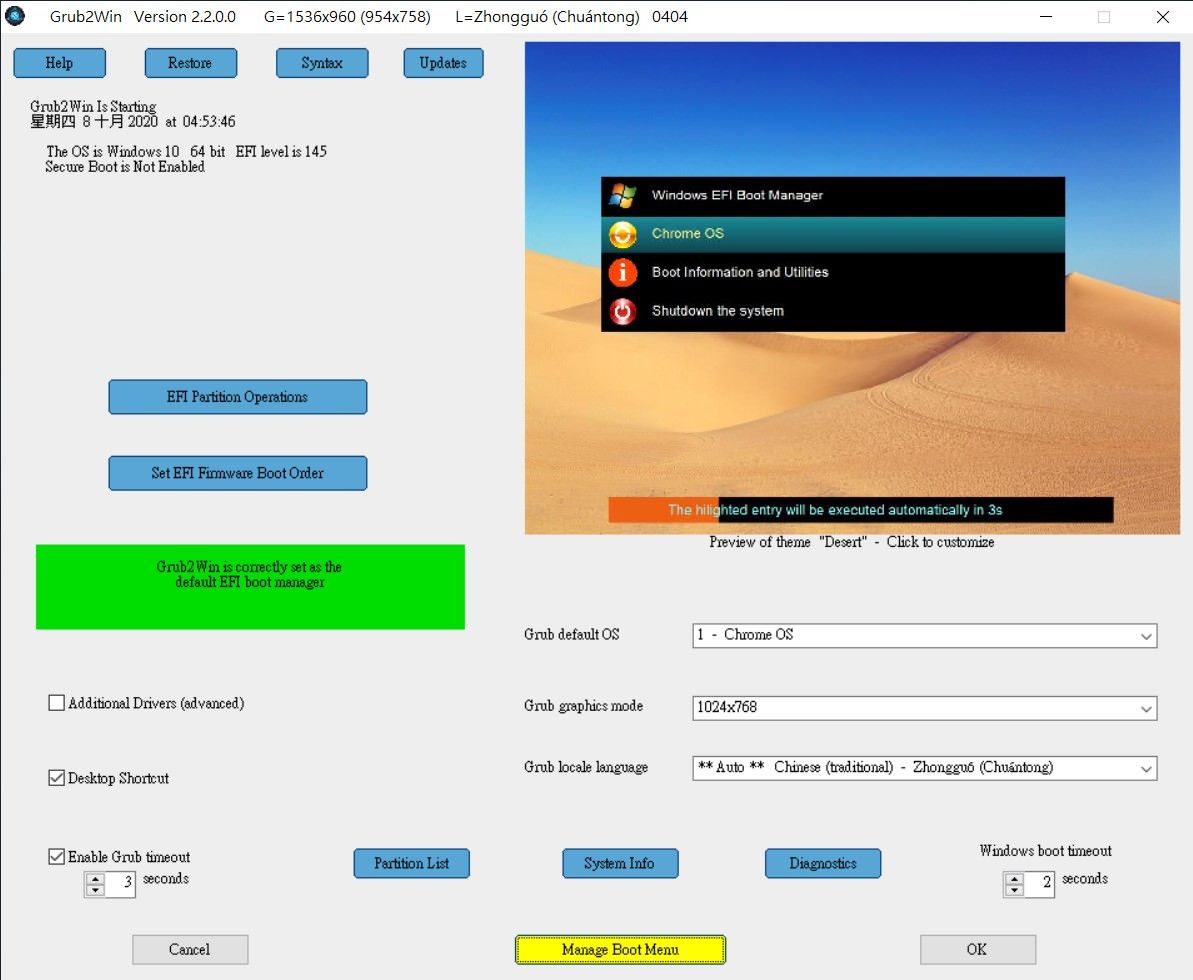Increase Grub timeout seconds with up arrow
1193x980 pixels.
click(95, 879)
